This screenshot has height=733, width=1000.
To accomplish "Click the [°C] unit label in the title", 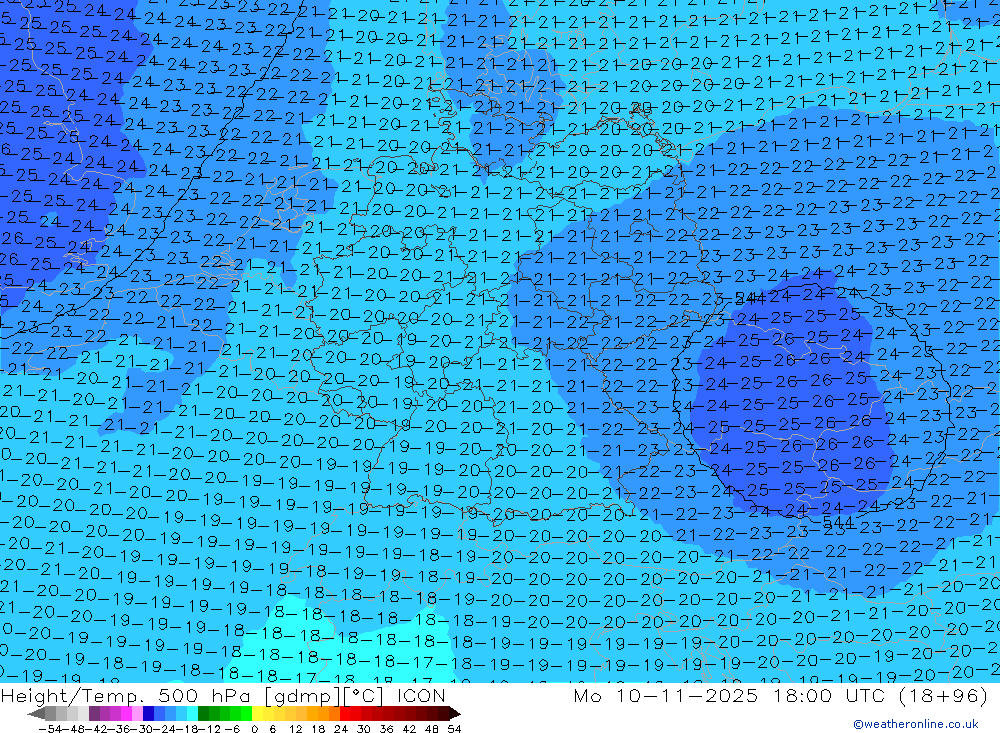I will 365,696.
